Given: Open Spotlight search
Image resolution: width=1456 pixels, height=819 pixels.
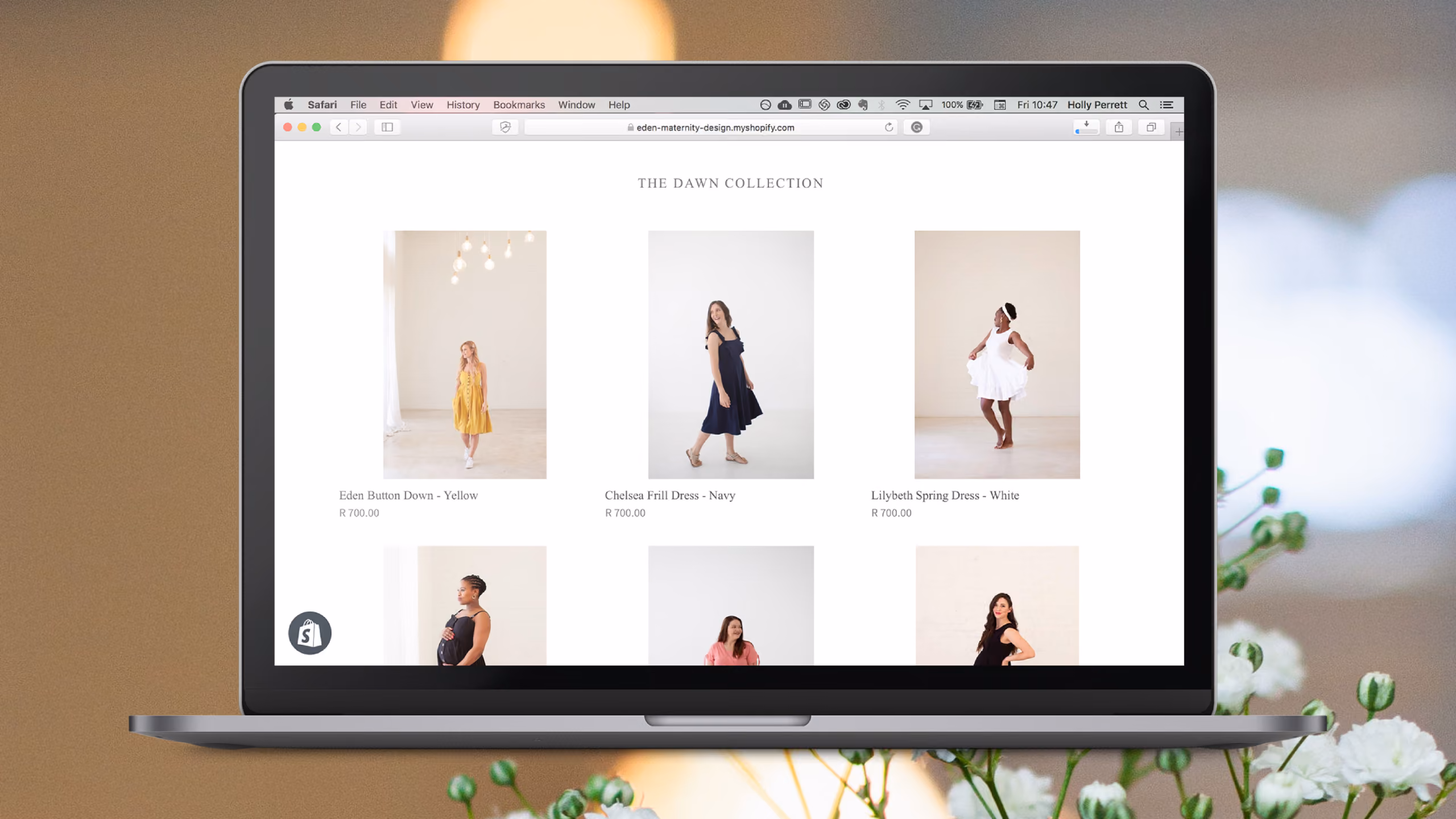Looking at the screenshot, I should click(x=1144, y=105).
